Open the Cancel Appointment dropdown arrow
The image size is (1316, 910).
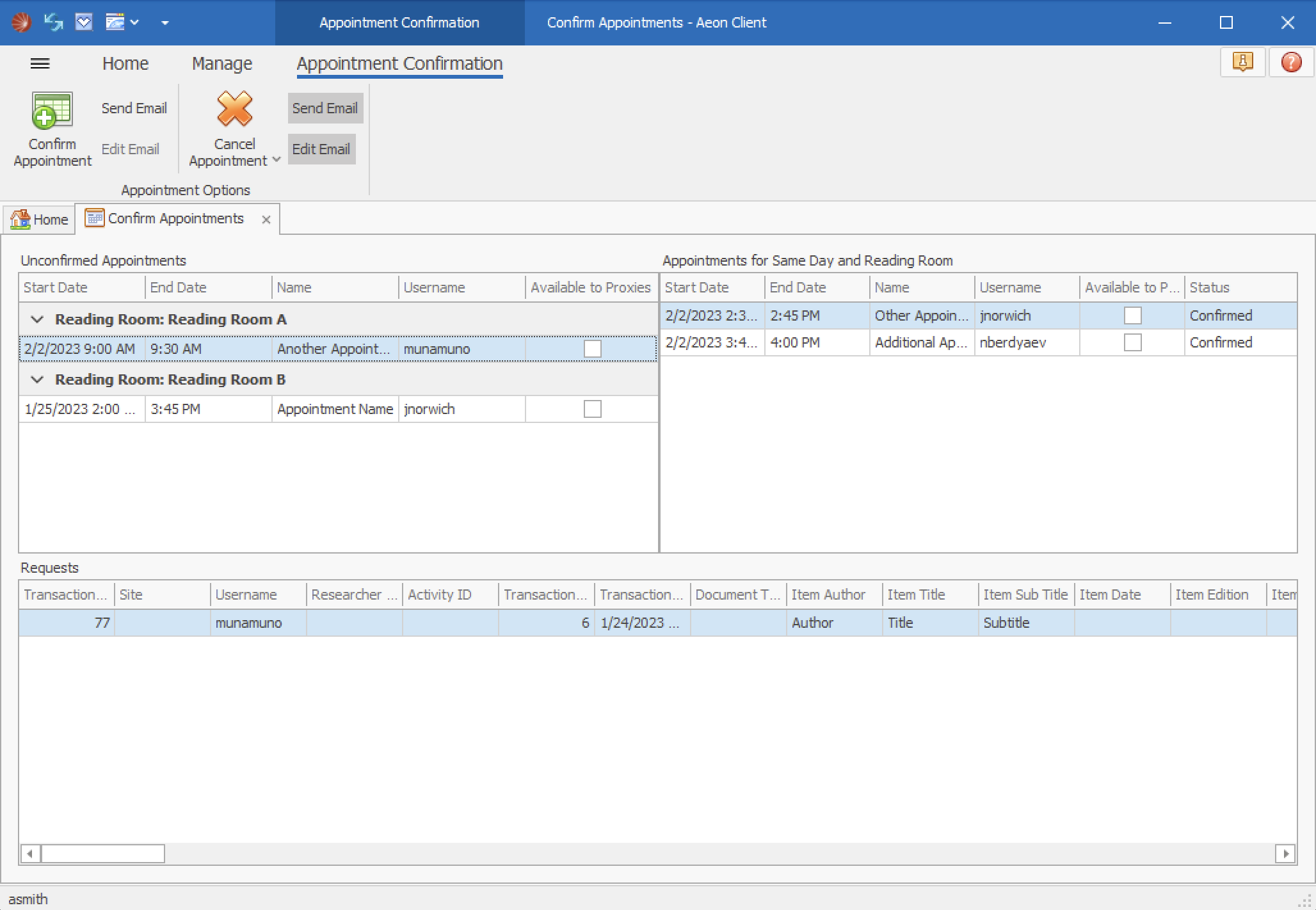[x=276, y=160]
